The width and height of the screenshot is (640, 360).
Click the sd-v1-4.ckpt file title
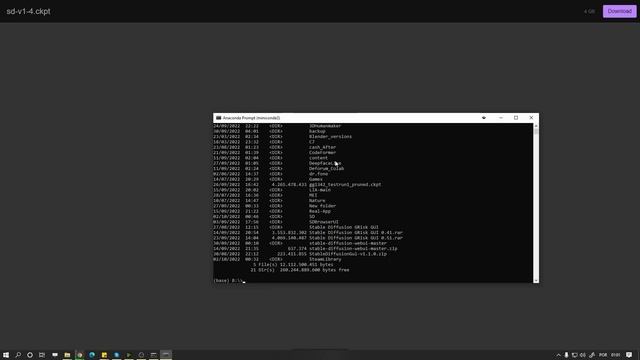28,11
